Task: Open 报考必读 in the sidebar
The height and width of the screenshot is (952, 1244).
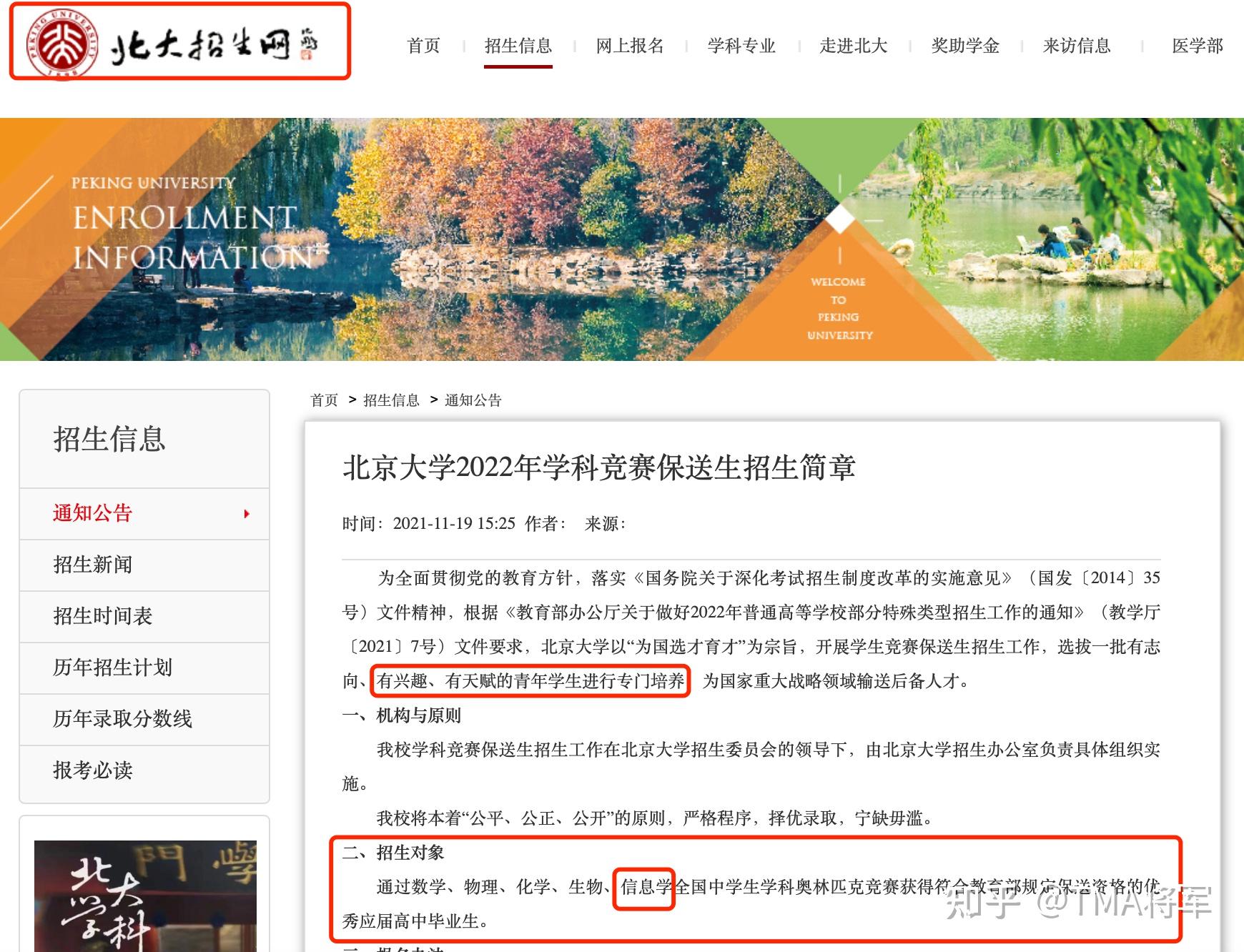Action: [x=144, y=770]
